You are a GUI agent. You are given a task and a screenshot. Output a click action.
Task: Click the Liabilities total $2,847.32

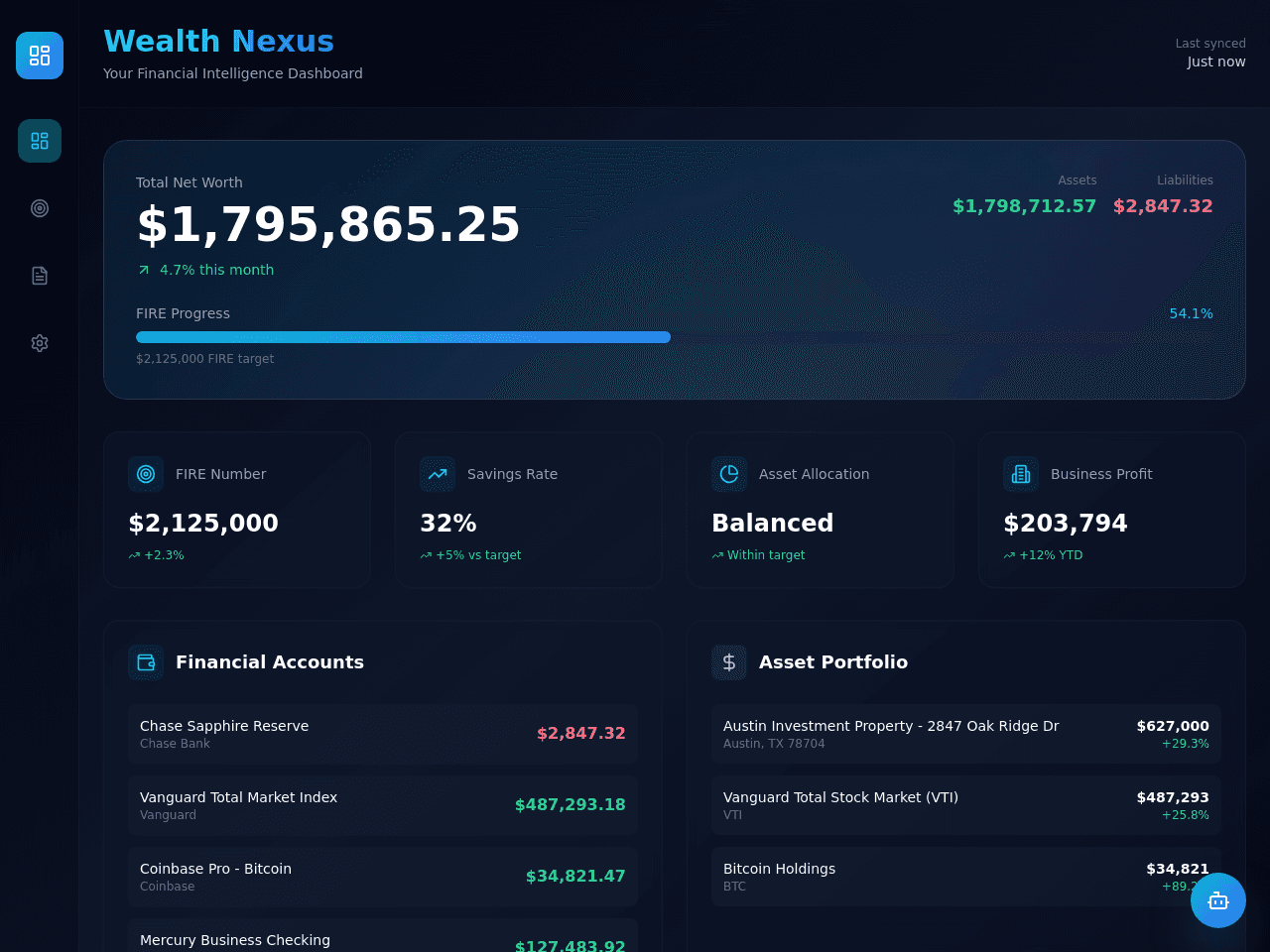pyautogui.click(x=1163, y=206)
